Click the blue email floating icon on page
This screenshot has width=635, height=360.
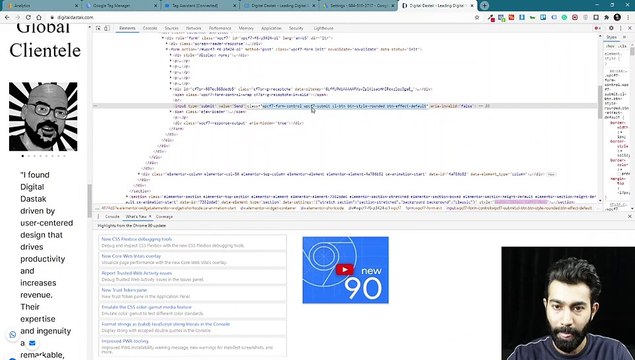[32, 343]
